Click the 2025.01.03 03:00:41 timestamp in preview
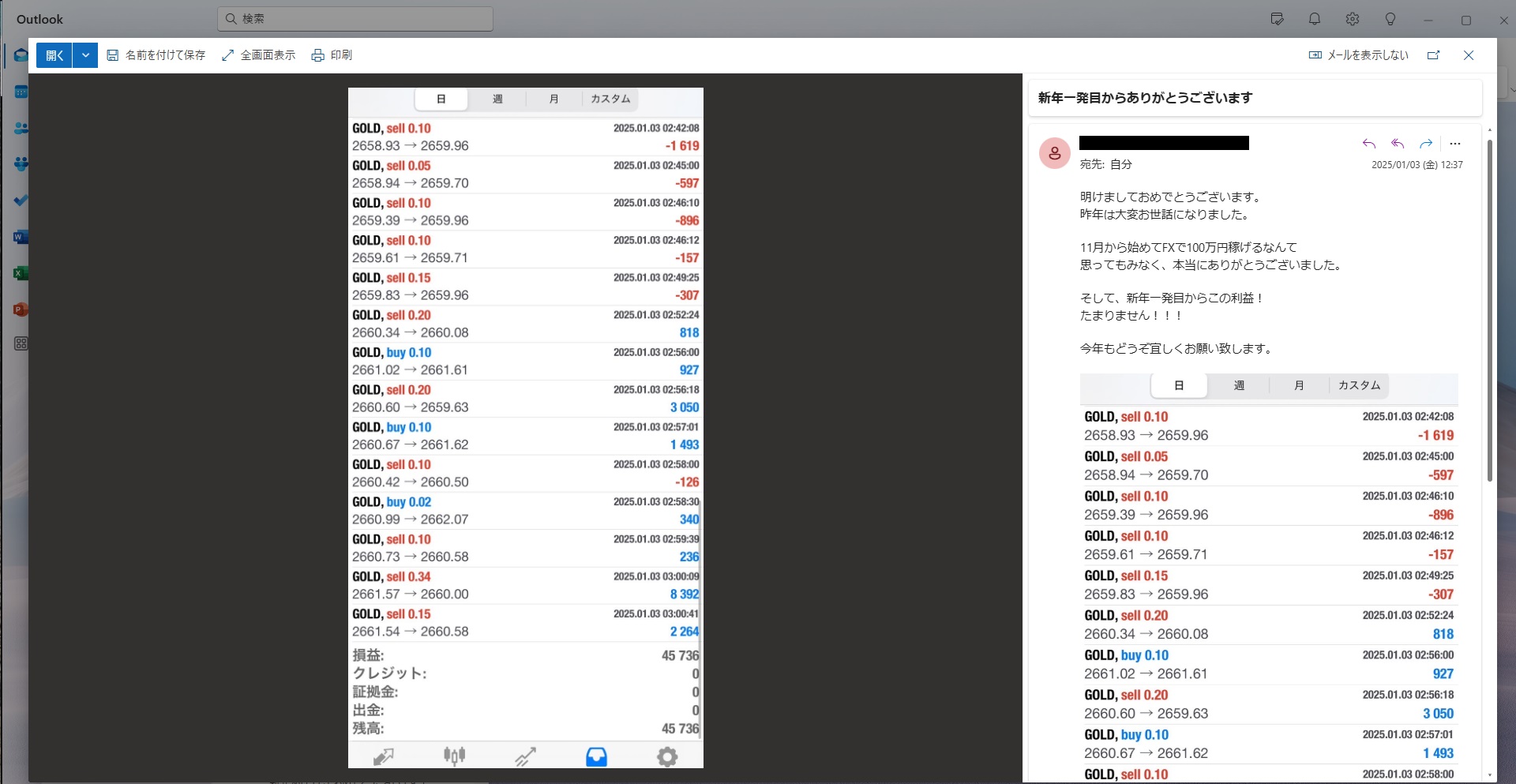 tap(656, 614)
